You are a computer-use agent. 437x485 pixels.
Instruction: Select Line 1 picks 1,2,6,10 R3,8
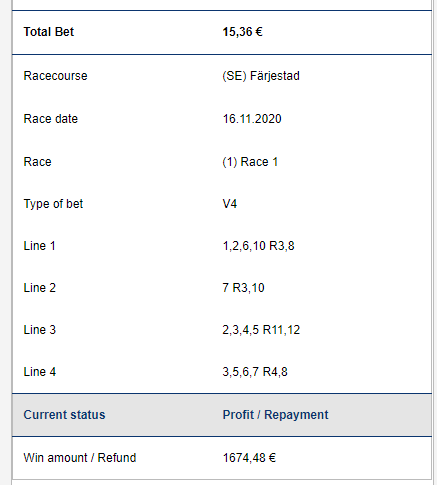click(x=258, y=246)
